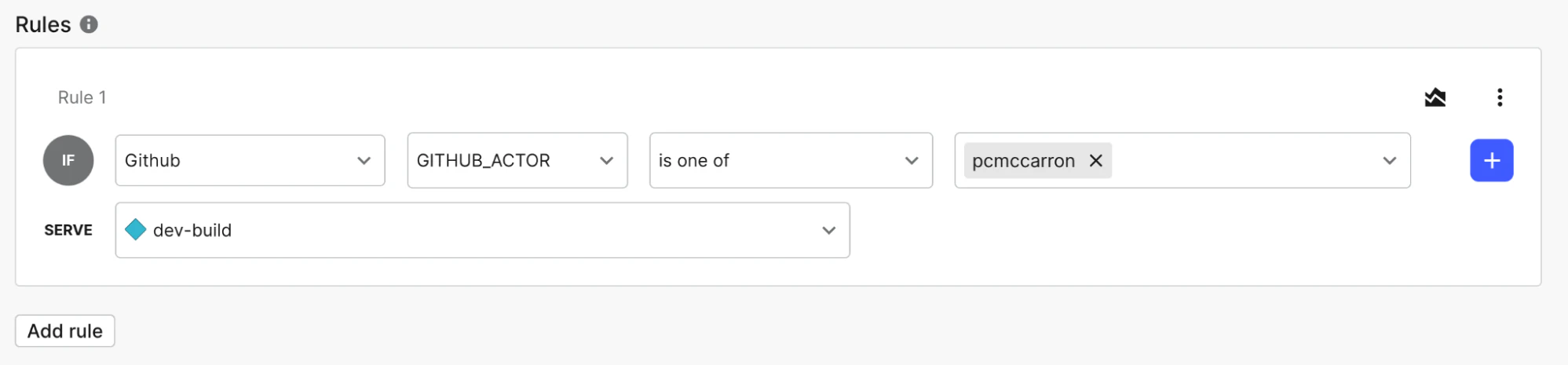
Task: Remove the pcmccarron value with its X
Action: tap(1095, 160)
